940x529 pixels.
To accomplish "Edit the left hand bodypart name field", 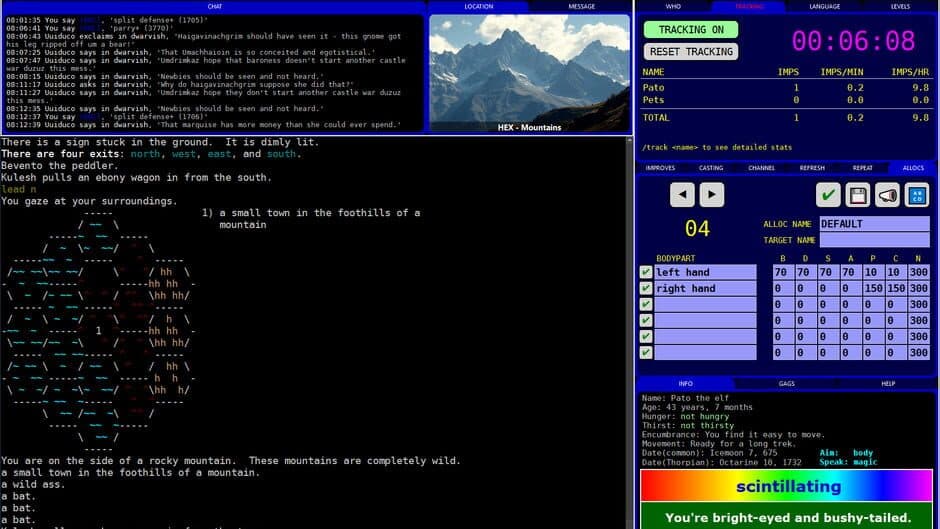I will point(705,272).
